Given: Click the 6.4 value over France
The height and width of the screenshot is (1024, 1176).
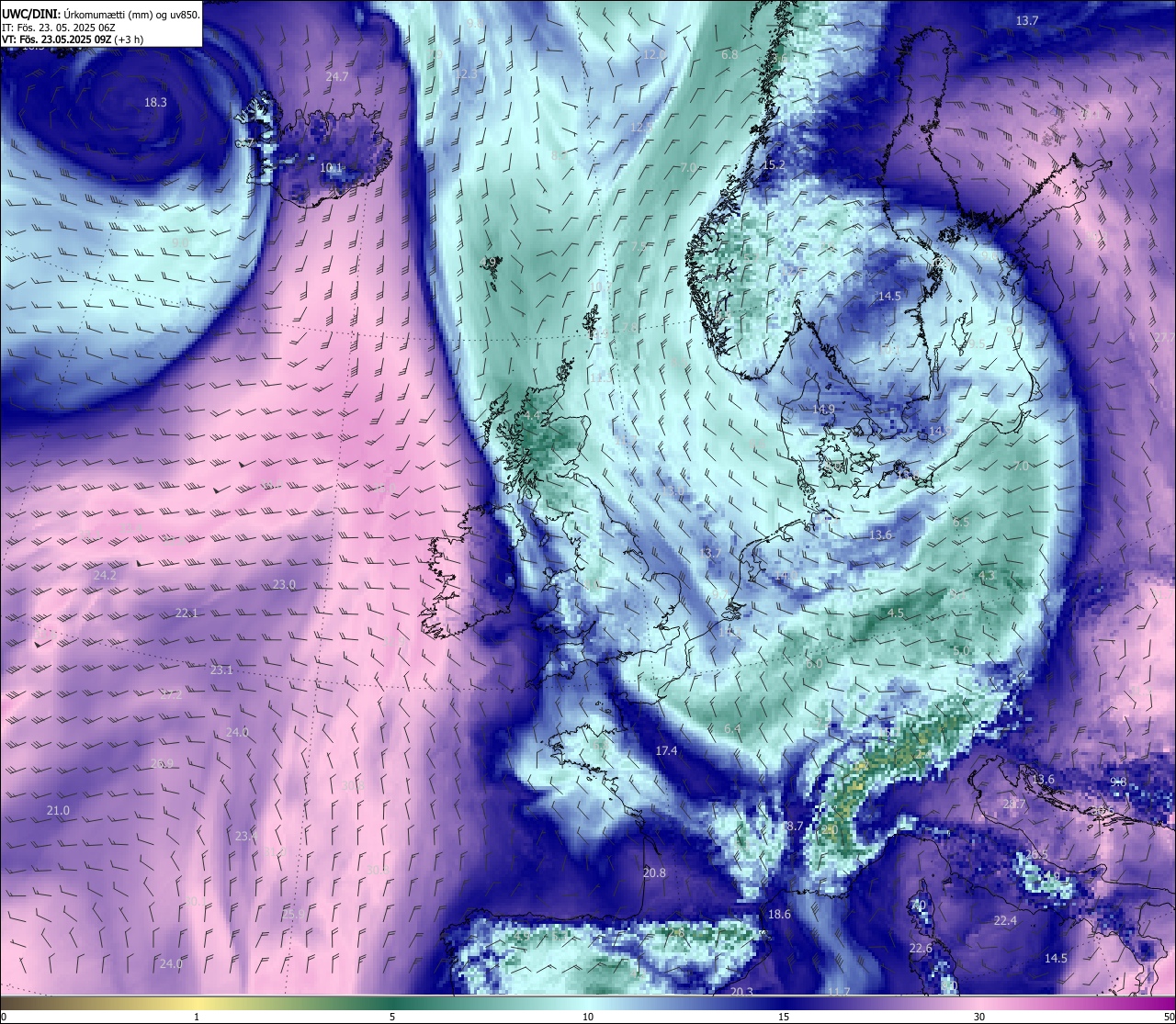Looking at the screenshot, I should [x=732, y=728].
